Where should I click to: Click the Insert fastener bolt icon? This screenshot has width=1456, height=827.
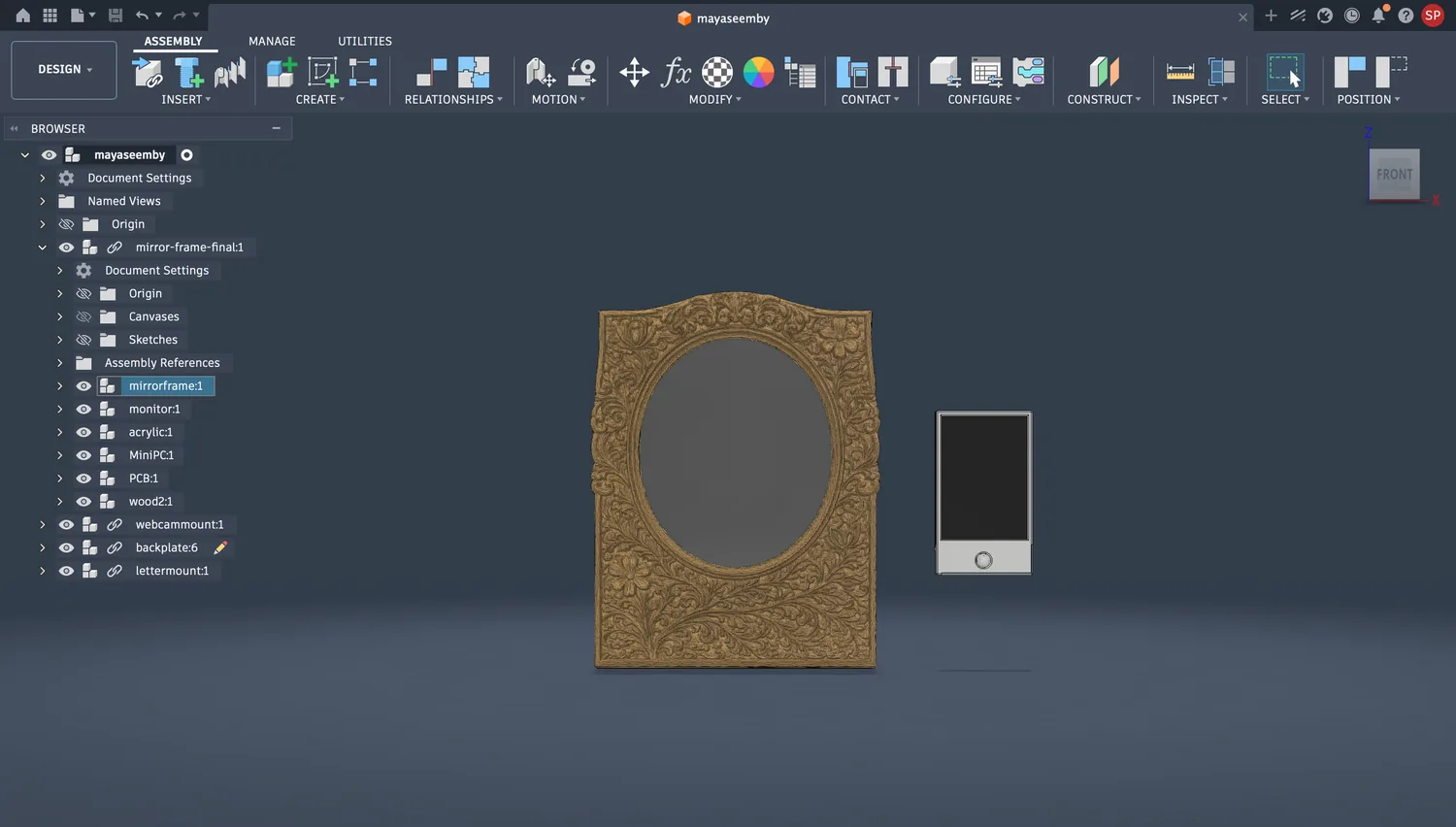pos(189,73)
